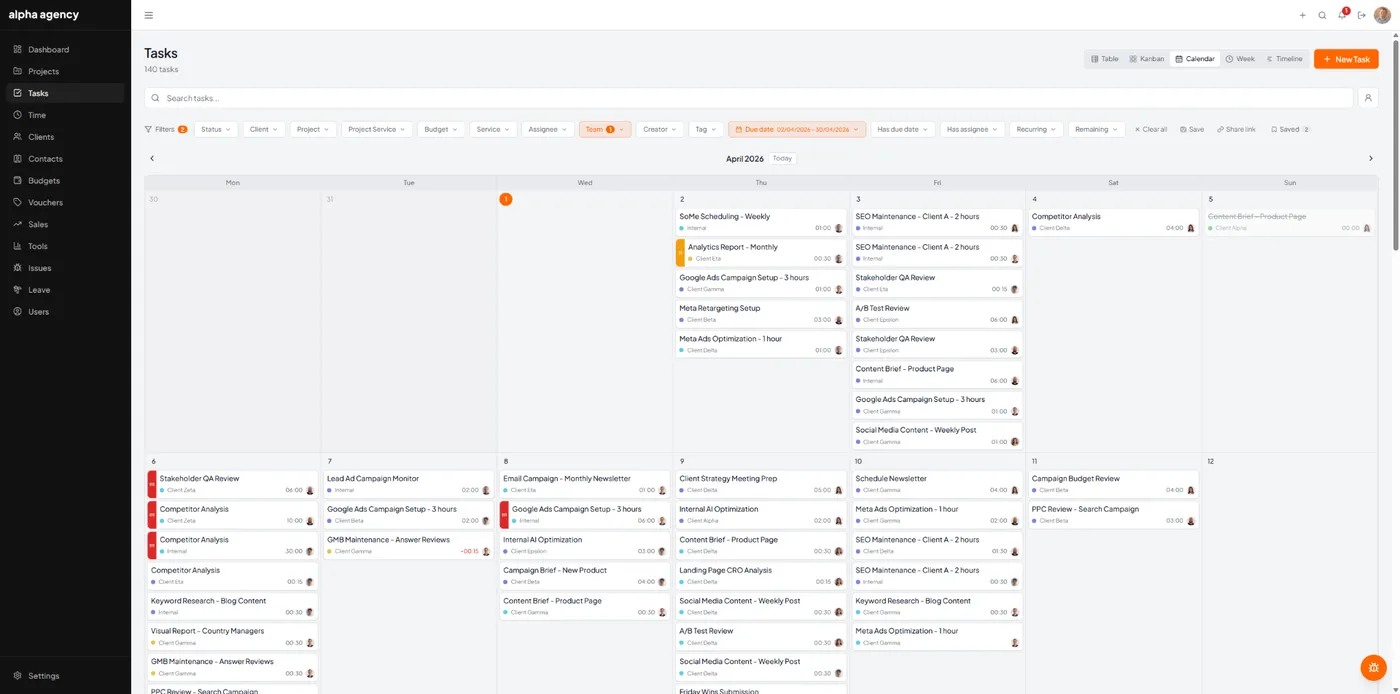This screenshot has height=694, width=1400.
Task: Open Lead Ad Campaign Monitor task
Action: 408,484
